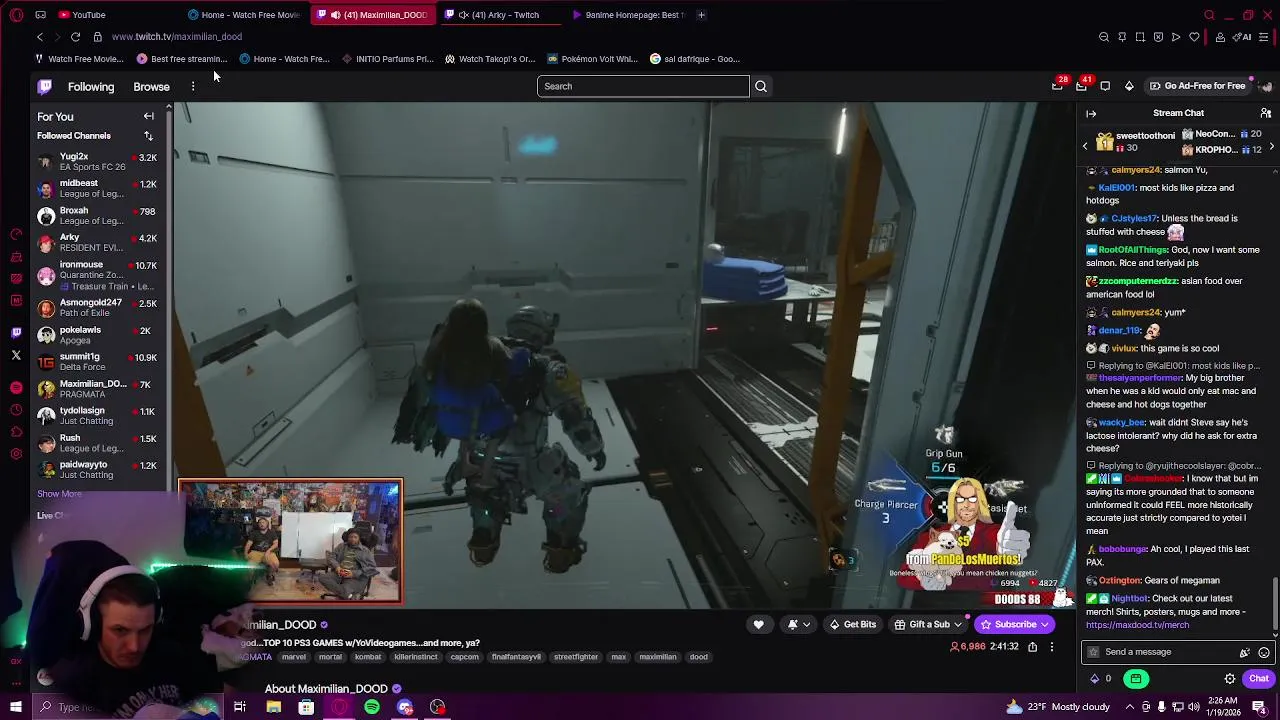Open notifications inbox with 41 badge
This screenshot has width=1280, height=720.
[x=1081, y=86]
